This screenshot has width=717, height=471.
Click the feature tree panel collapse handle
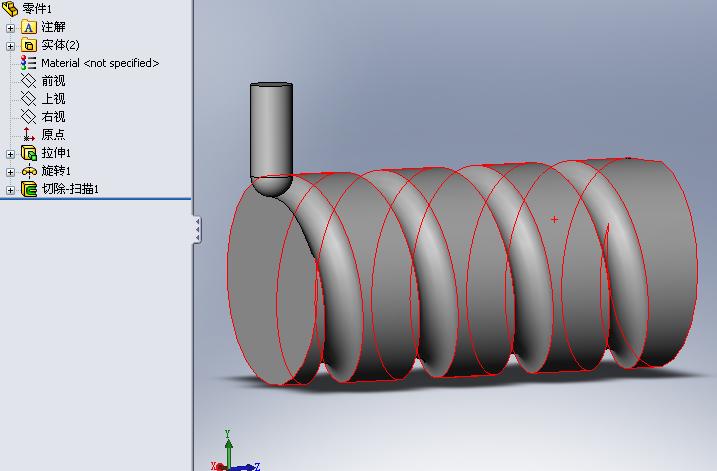click(197, 229)
